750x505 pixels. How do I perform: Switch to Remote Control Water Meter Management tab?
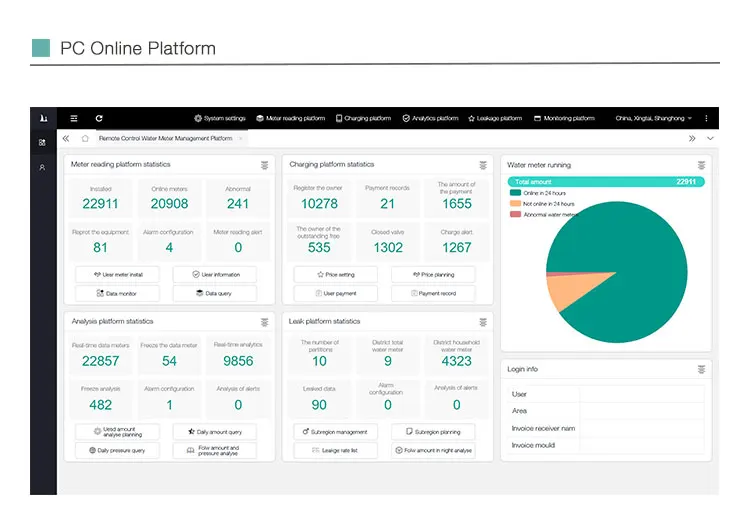pyautogui.click(x=165, y=139)
